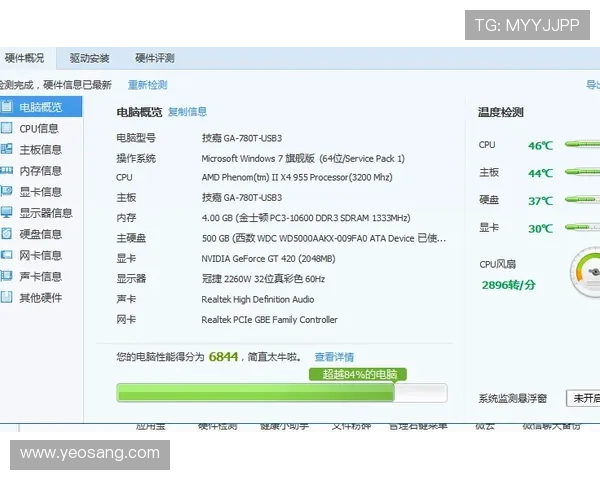This screenshot has width=600, height=480.
Task: Open the 主板信息 motherboard icon
Action: pyautogui.click(x=7, y=149)
